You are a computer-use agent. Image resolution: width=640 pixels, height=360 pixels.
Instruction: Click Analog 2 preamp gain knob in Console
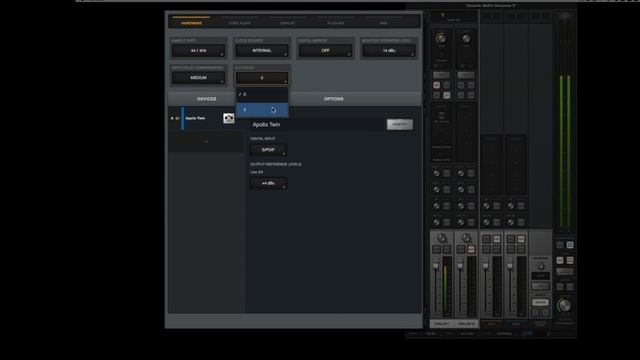pyautogui.click(x=466, y=38)
